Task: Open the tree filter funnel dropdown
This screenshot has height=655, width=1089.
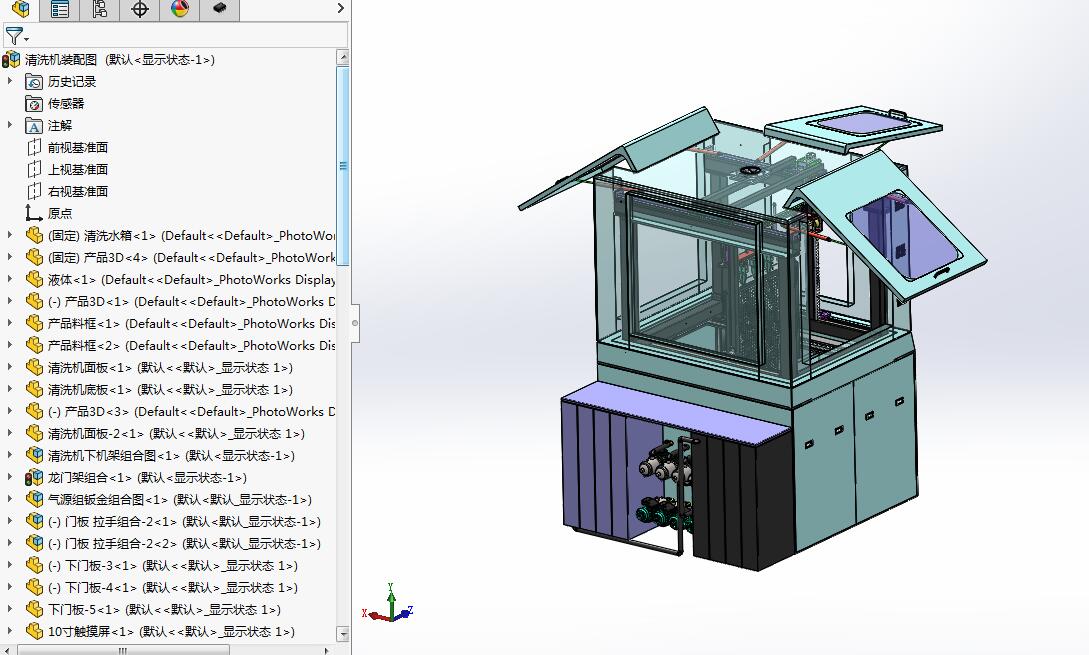Action: (x=16, y=35)
